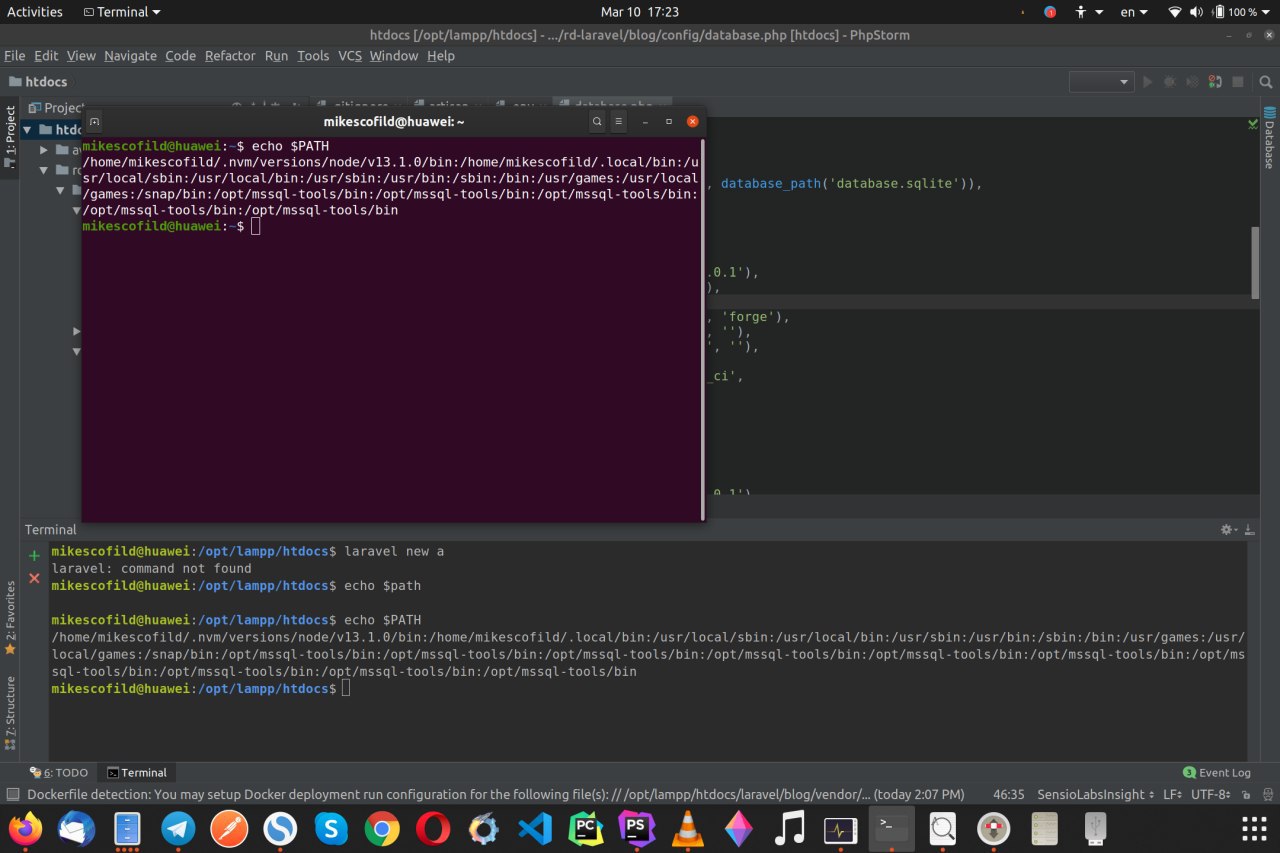The height and width of the screenshot is (853, 1280).
Task: Close the current PhpStorm terminal session
Action: coord(34,578)
